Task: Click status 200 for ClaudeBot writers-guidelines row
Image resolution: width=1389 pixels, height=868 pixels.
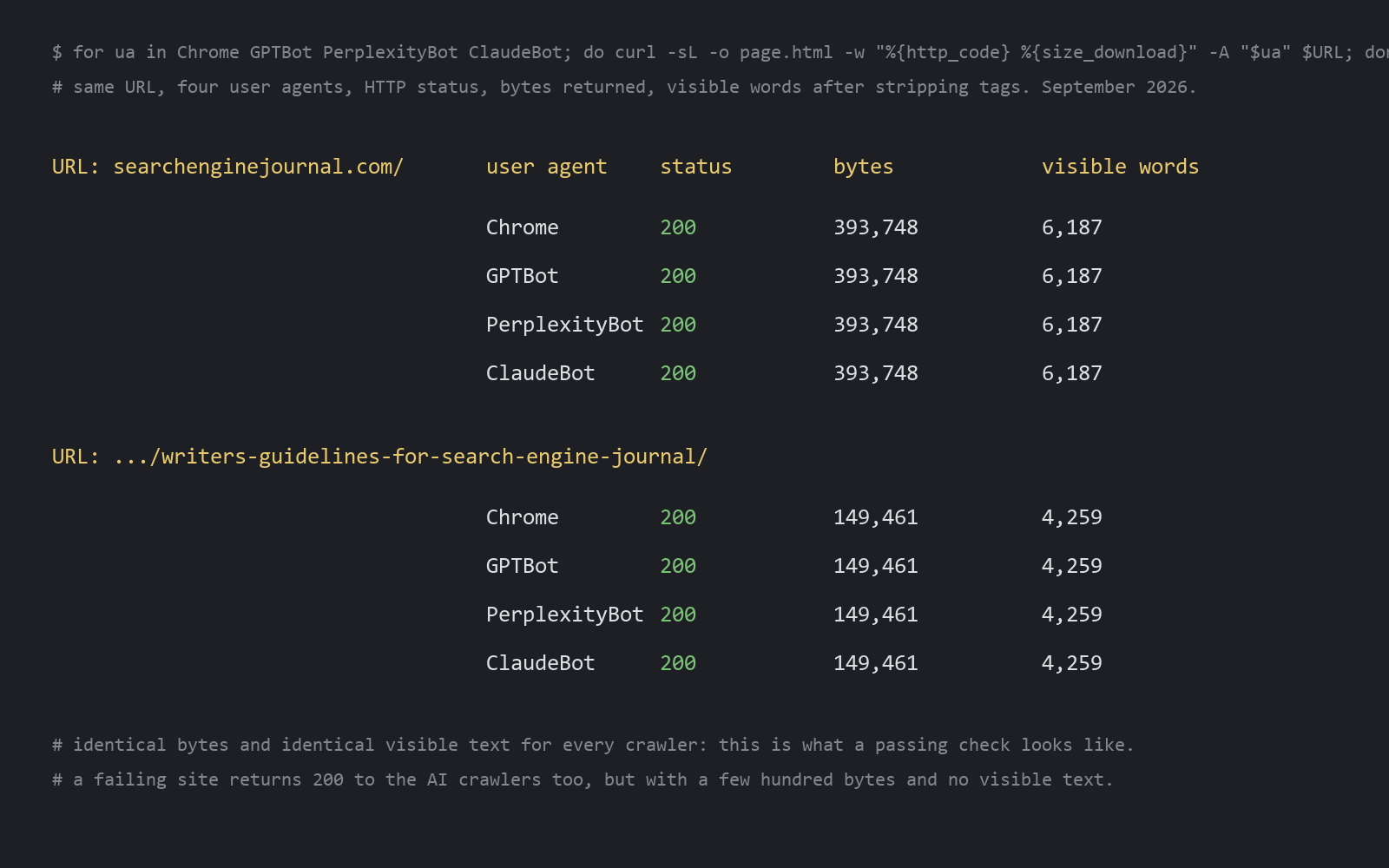Action: click(678, 663)
